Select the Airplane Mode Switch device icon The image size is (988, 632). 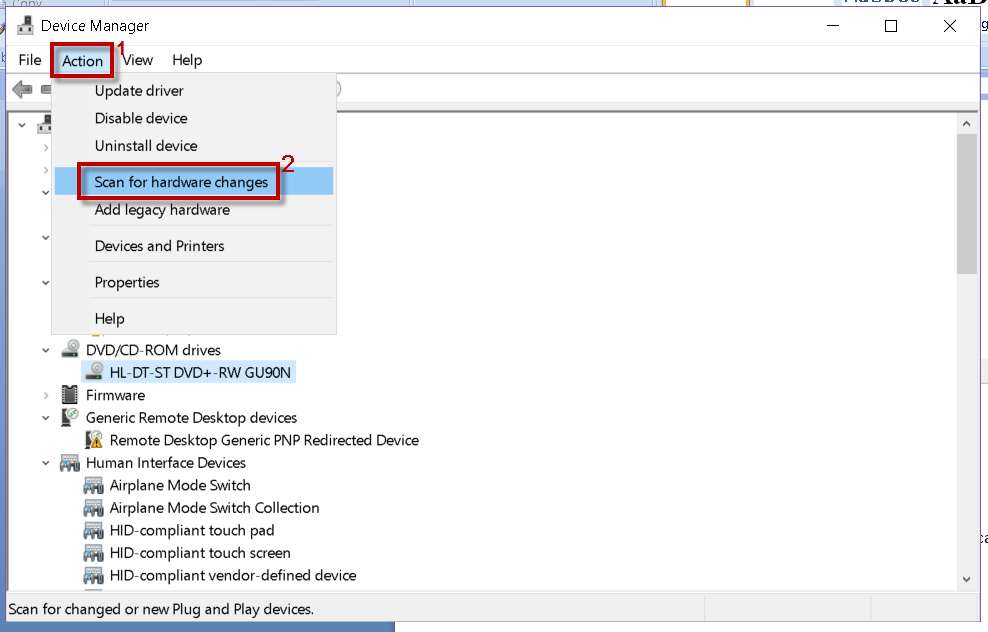pyautogui.click(x=94, y=485)
